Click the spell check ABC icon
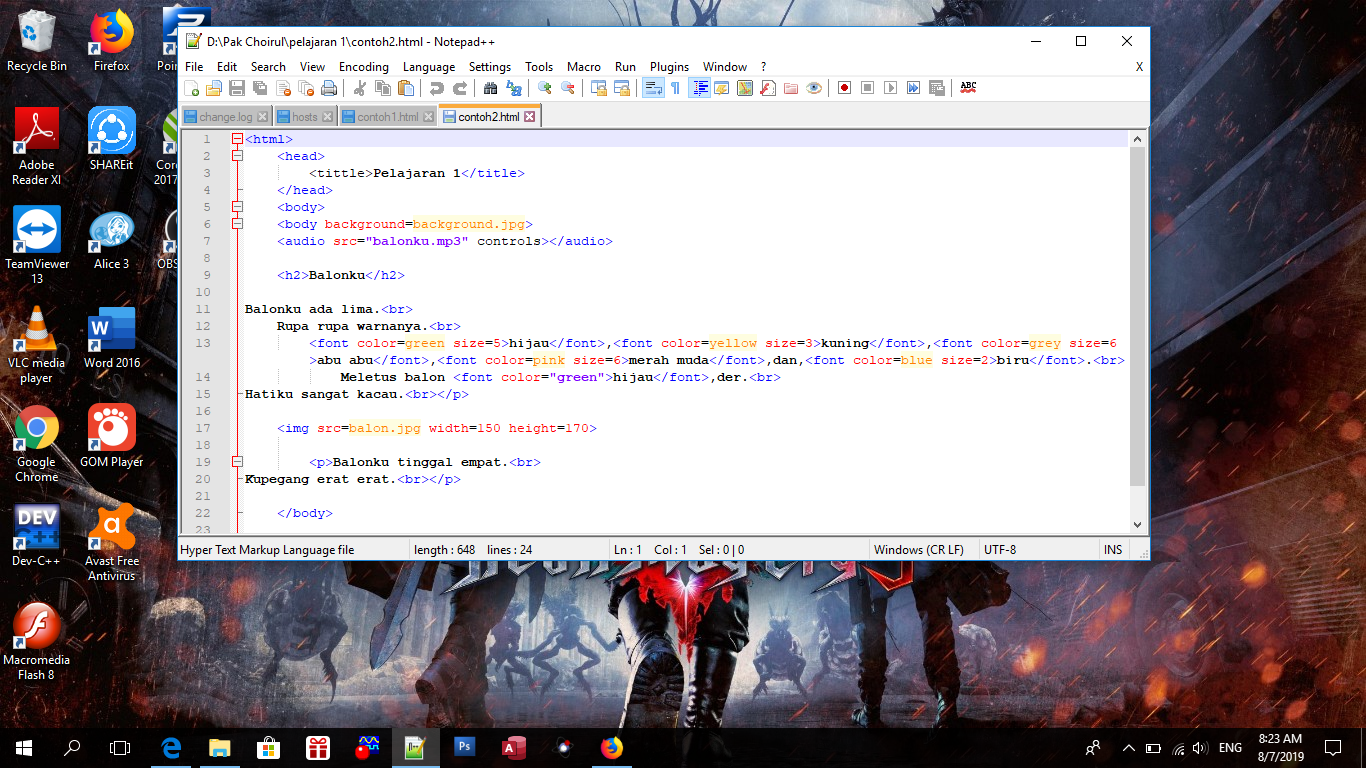The width and height of the screenshot is (1366, 768). [968, 88]
